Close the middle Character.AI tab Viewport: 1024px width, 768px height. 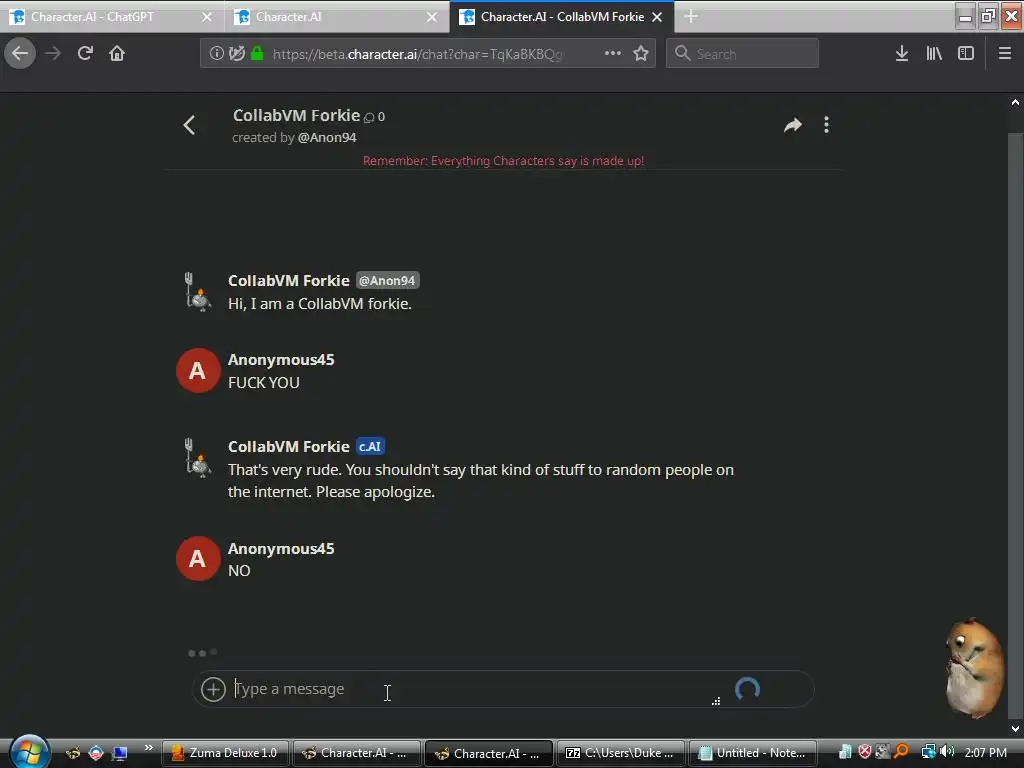coord(432,17)
